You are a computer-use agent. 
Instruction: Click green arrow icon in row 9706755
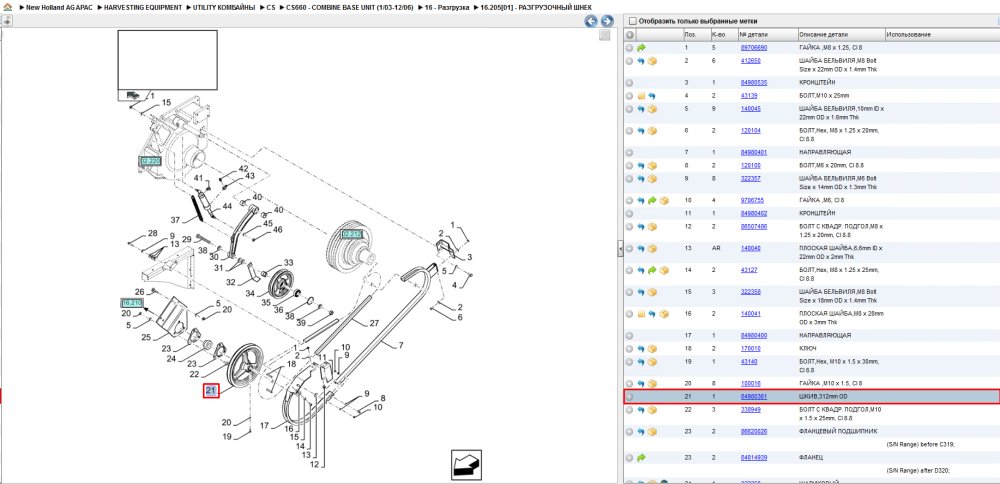[652, 200]
